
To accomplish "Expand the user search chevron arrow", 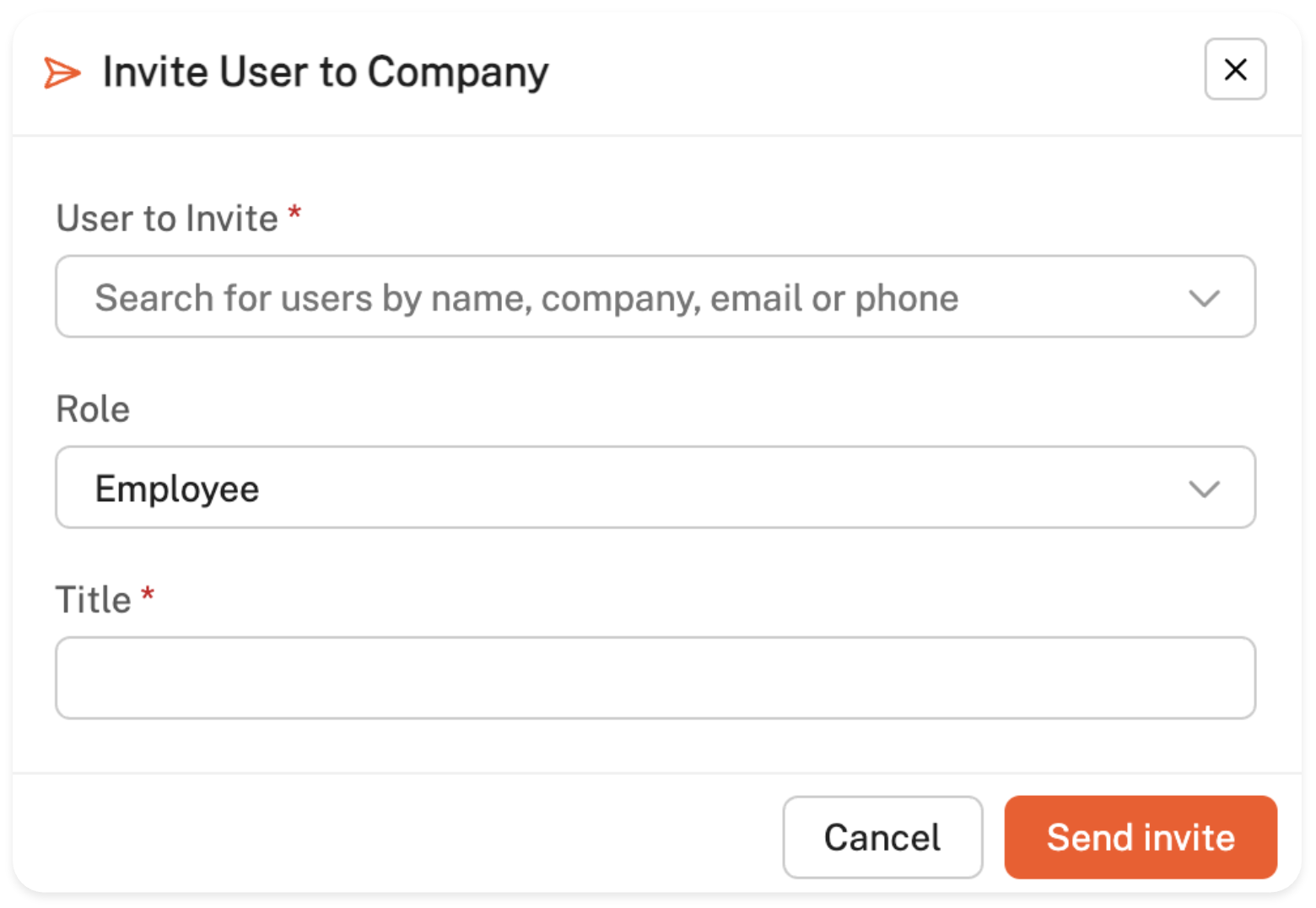I will (x=1203, y=298).
